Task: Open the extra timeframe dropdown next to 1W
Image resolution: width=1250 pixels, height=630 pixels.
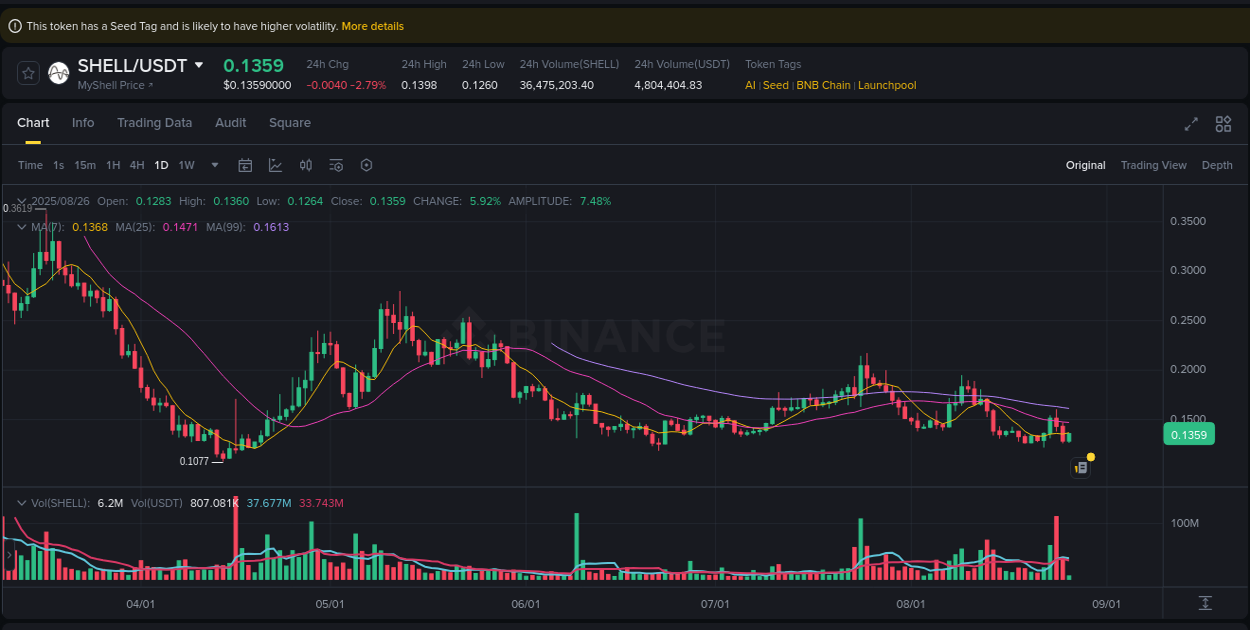Action: 213,165
